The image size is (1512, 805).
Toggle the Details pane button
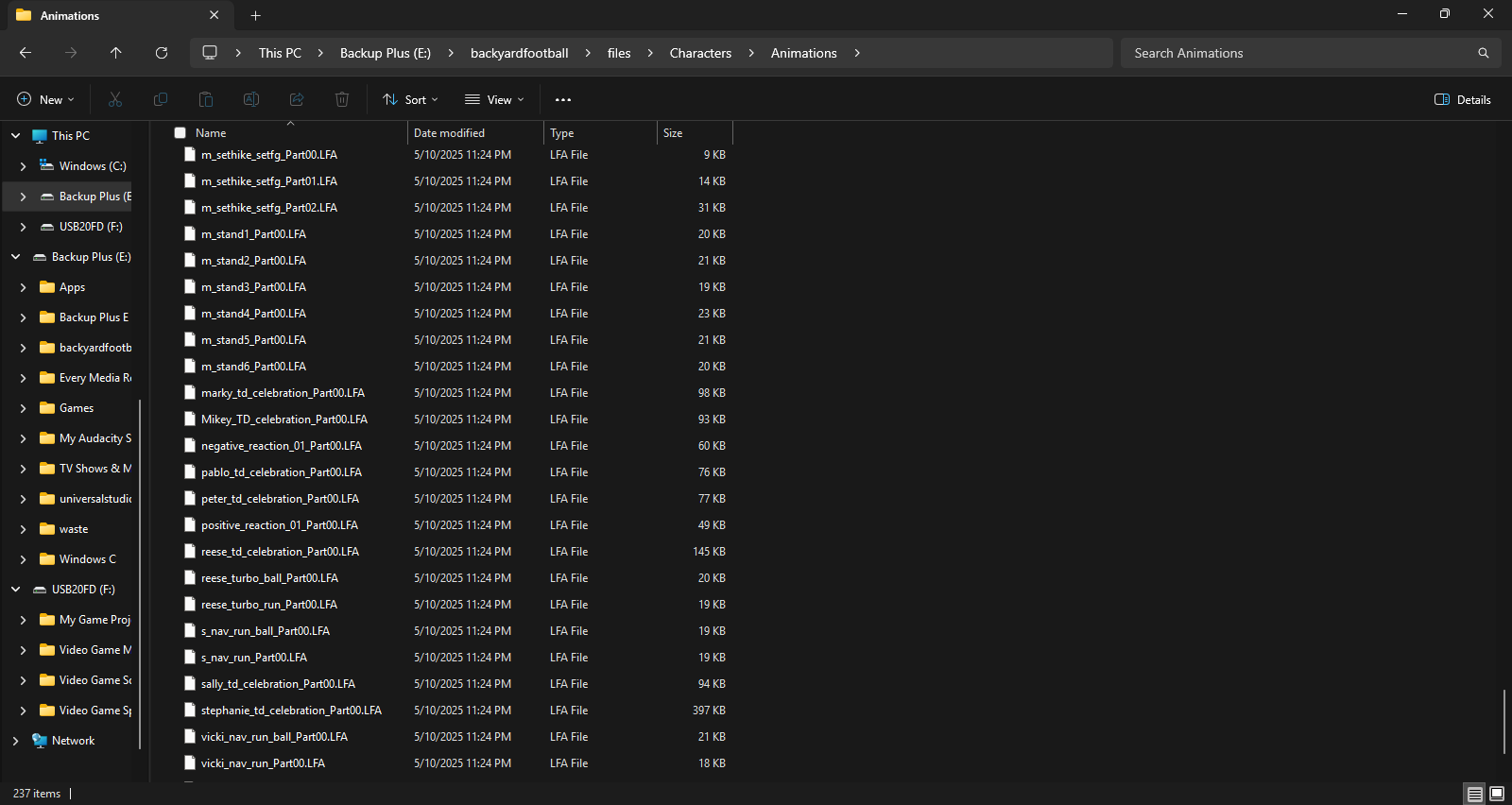(1463, 99)
